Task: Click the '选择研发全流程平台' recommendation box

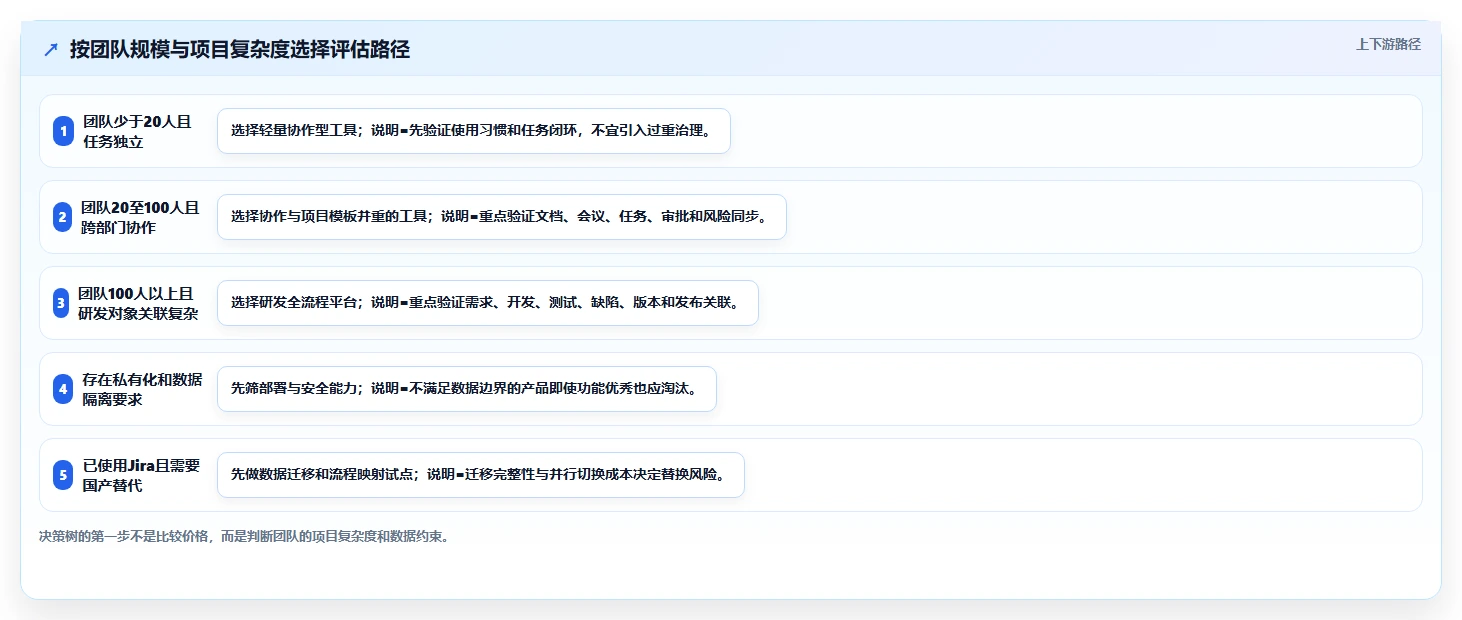Action: [x=488, y=303]
